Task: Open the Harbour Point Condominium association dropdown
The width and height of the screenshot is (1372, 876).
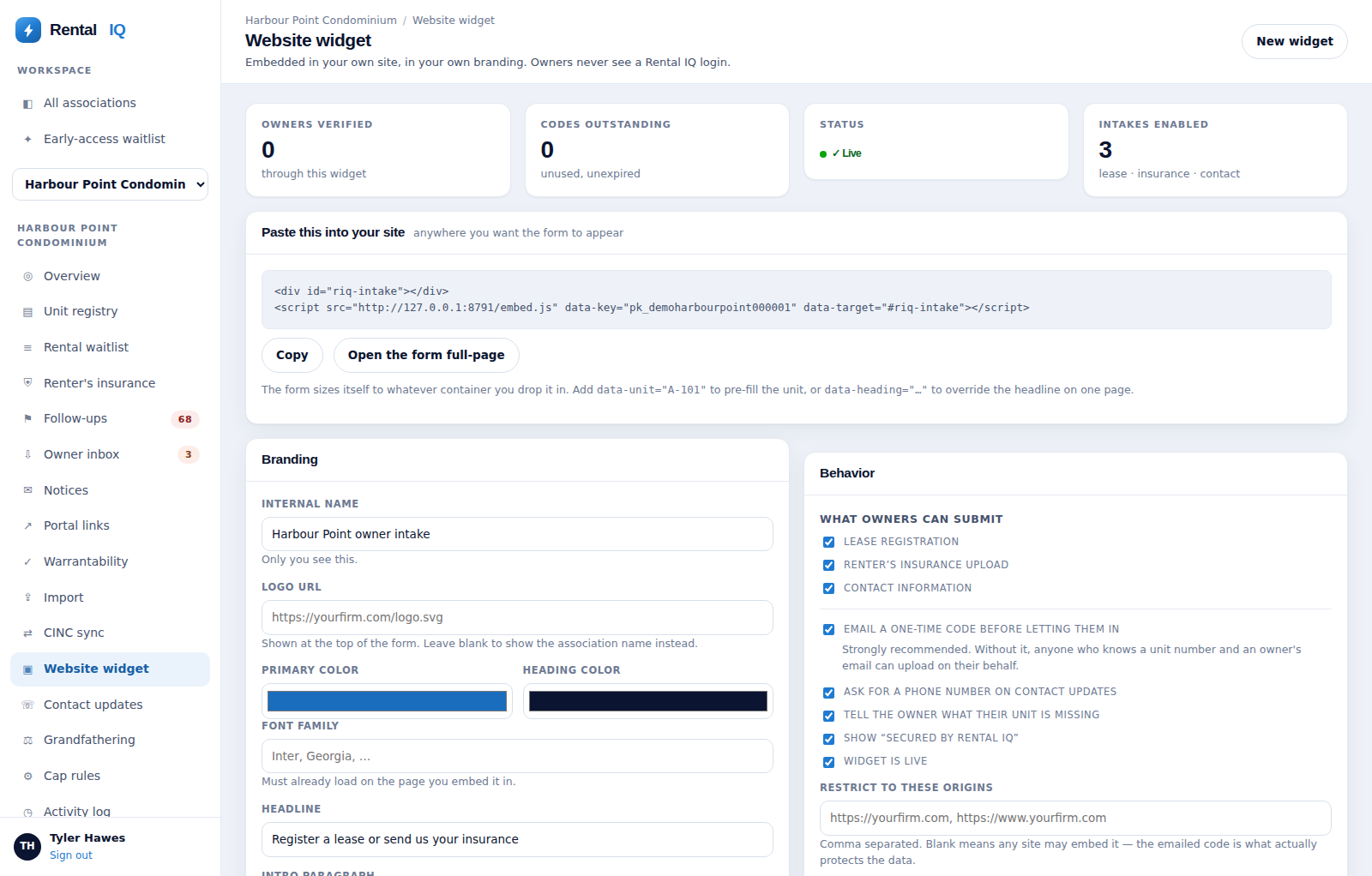Action: 110,184
